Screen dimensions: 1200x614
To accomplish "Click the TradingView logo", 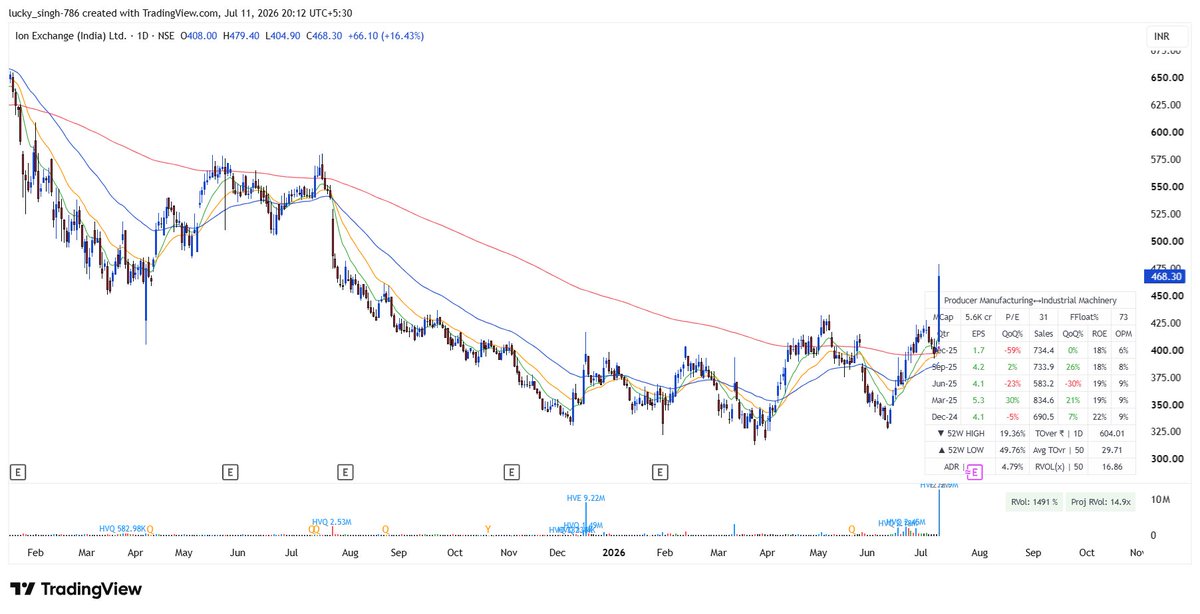I will [76, 589].
